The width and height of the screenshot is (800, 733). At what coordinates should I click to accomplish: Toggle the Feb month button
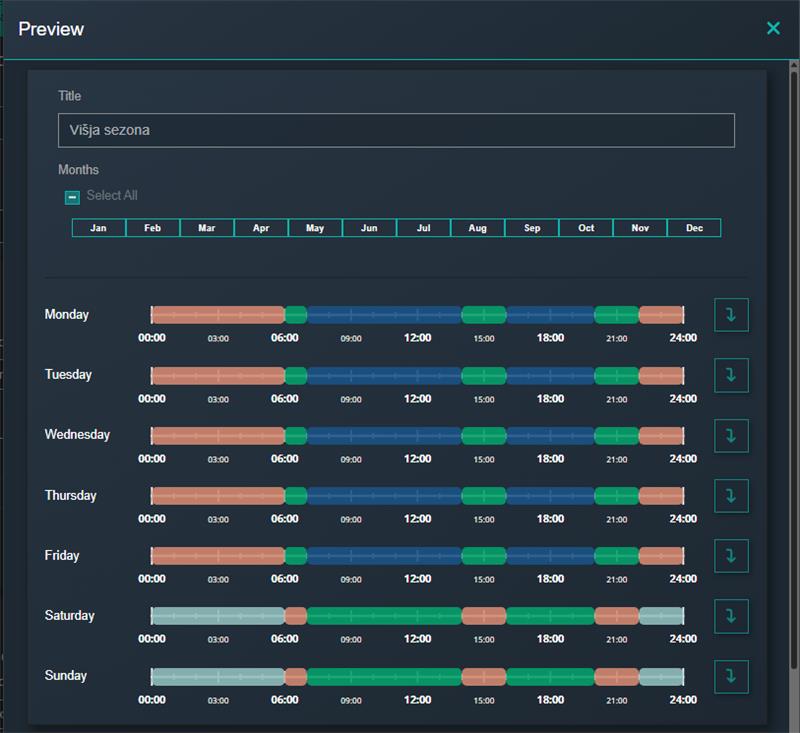pos(153,228)
